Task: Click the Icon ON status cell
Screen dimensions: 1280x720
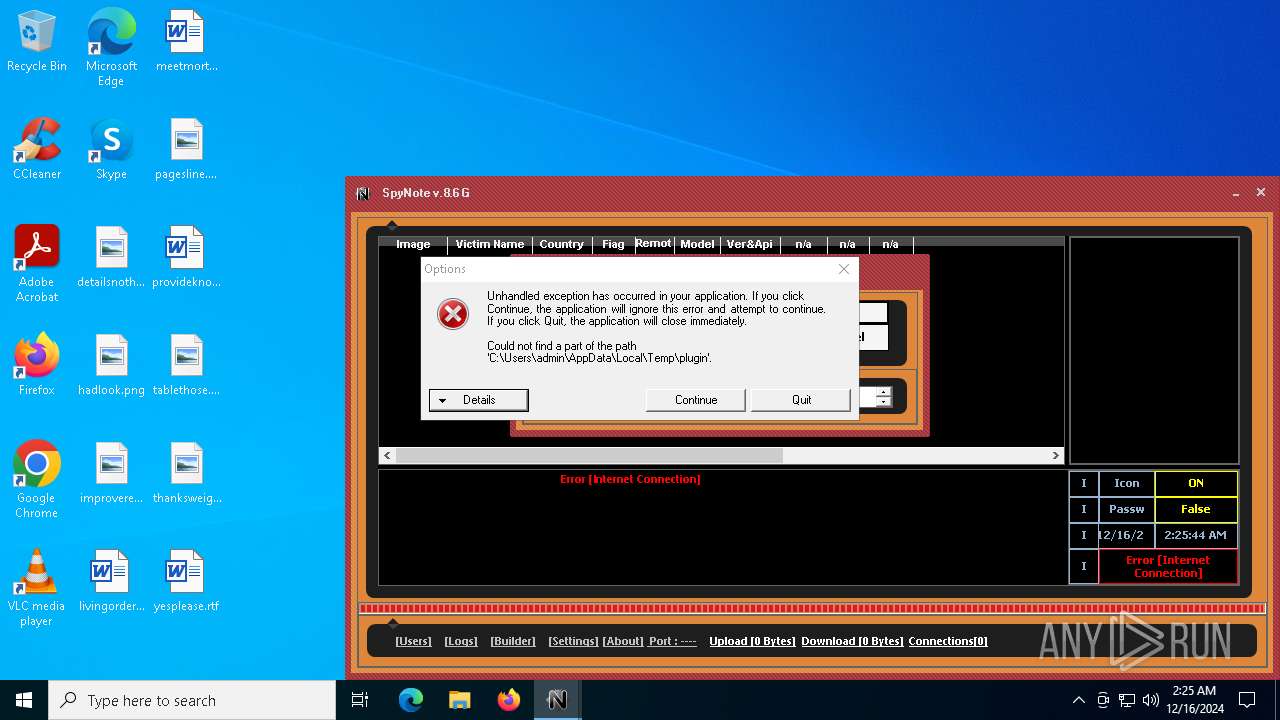Action: tap(1195, 483)
